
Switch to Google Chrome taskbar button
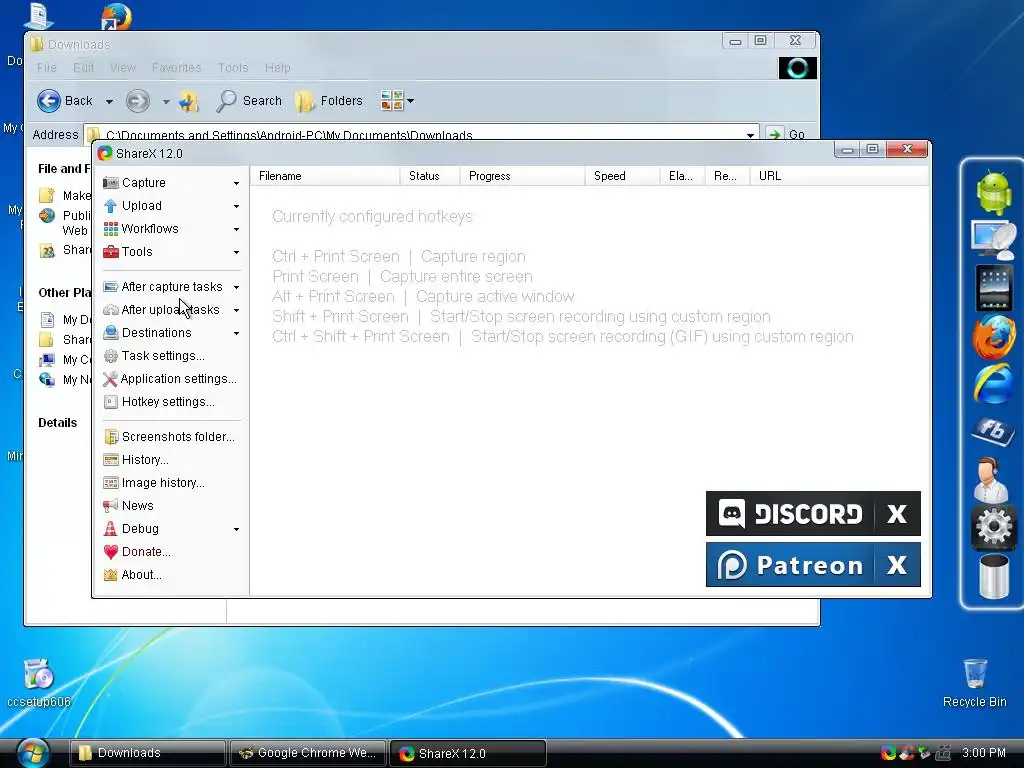(307, 753)
